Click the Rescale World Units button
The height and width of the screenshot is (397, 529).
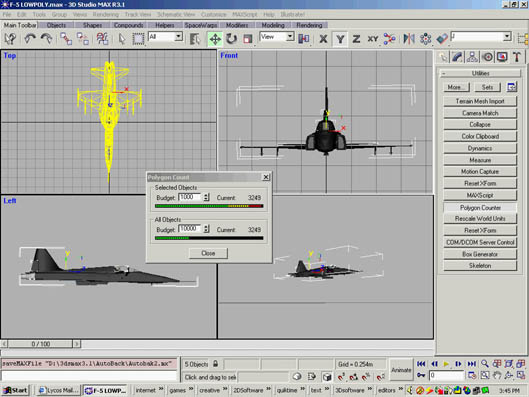click(480, 219)
